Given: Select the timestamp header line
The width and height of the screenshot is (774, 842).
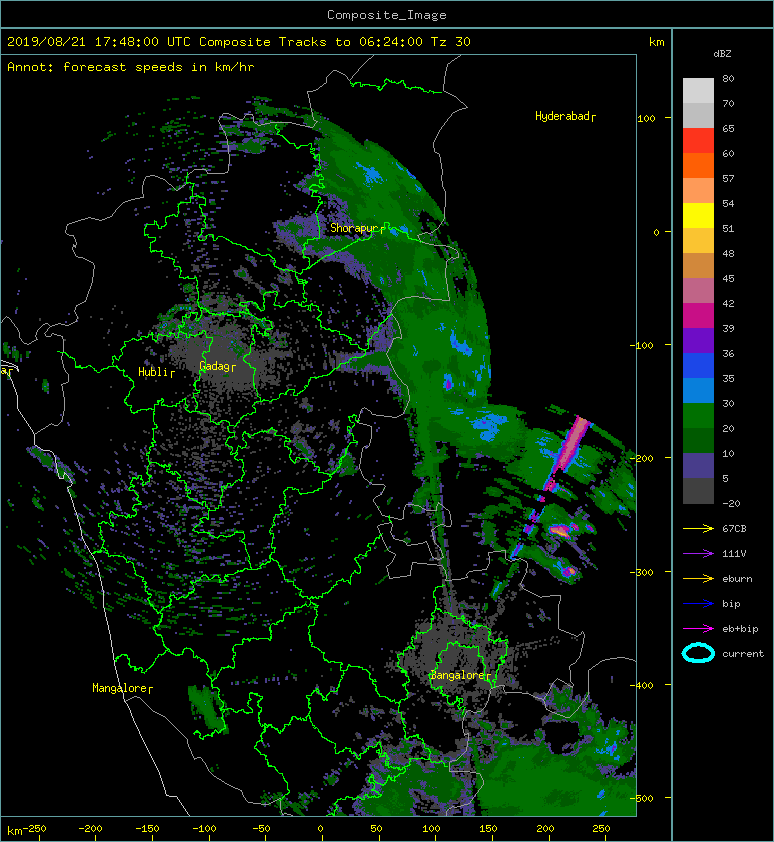Looking at the screenshot, I should (238, 42).
